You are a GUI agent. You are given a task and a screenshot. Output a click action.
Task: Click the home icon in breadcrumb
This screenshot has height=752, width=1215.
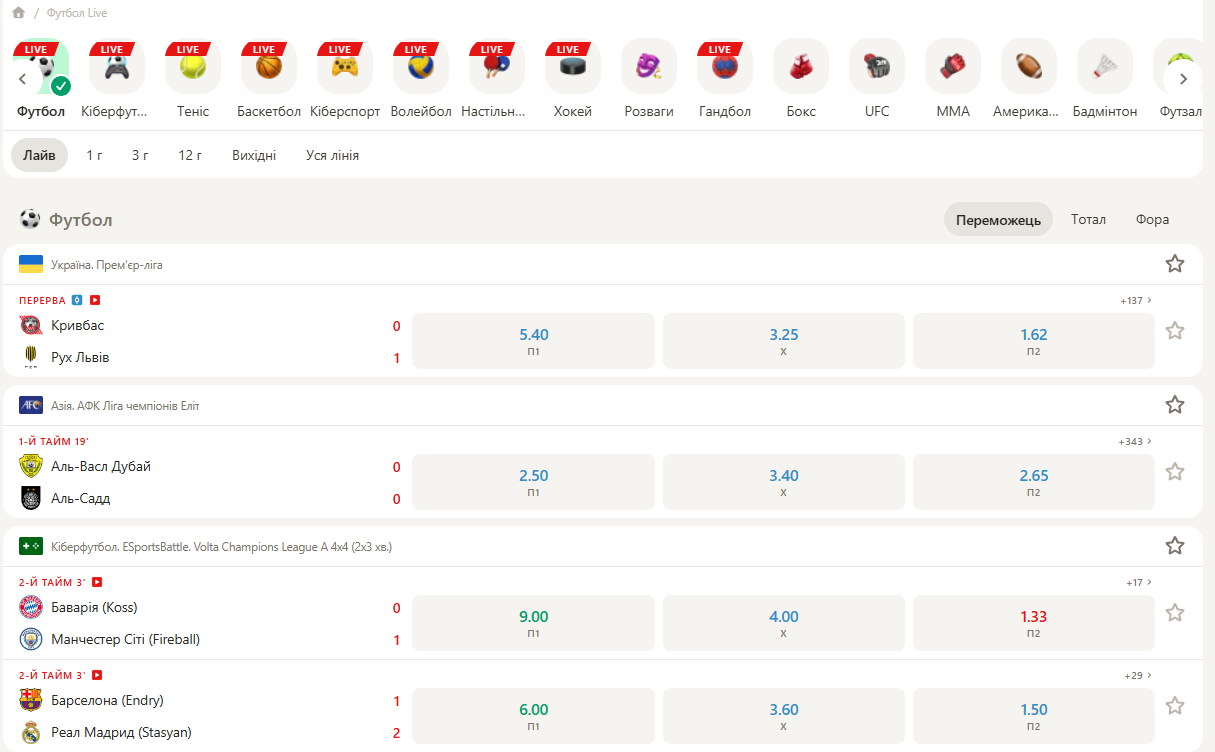coord(18,13)
